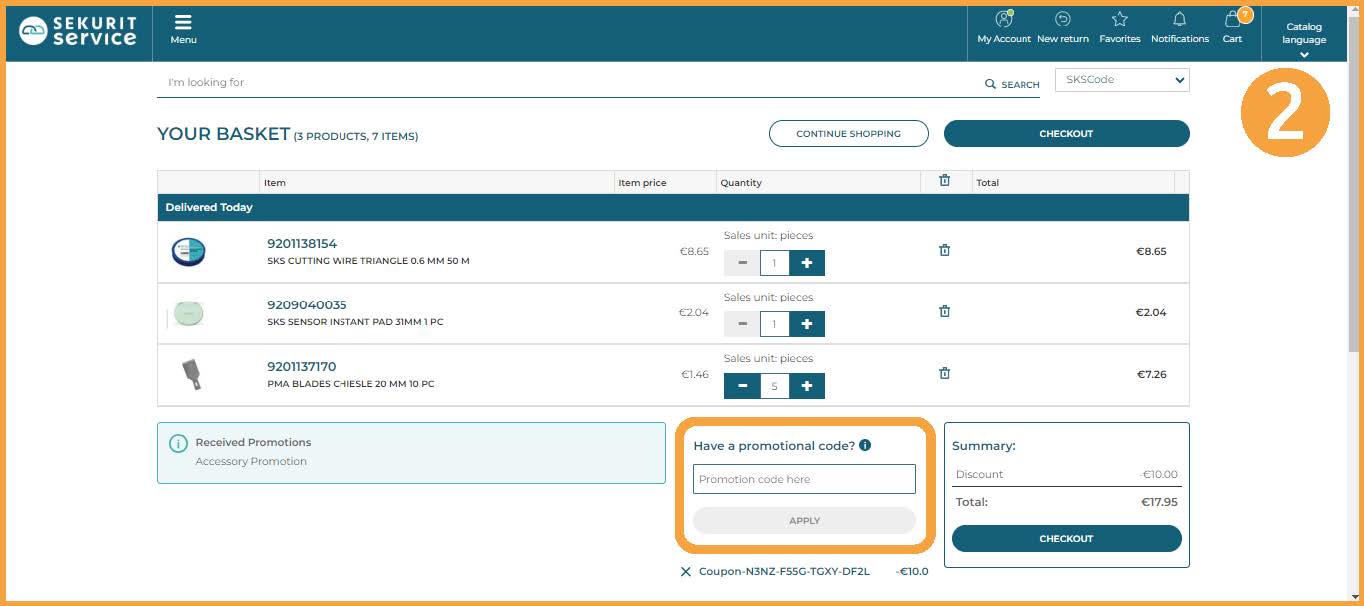Decrease quantity of cutting wire triangle
1364x606 pixels.
[742, 263]
